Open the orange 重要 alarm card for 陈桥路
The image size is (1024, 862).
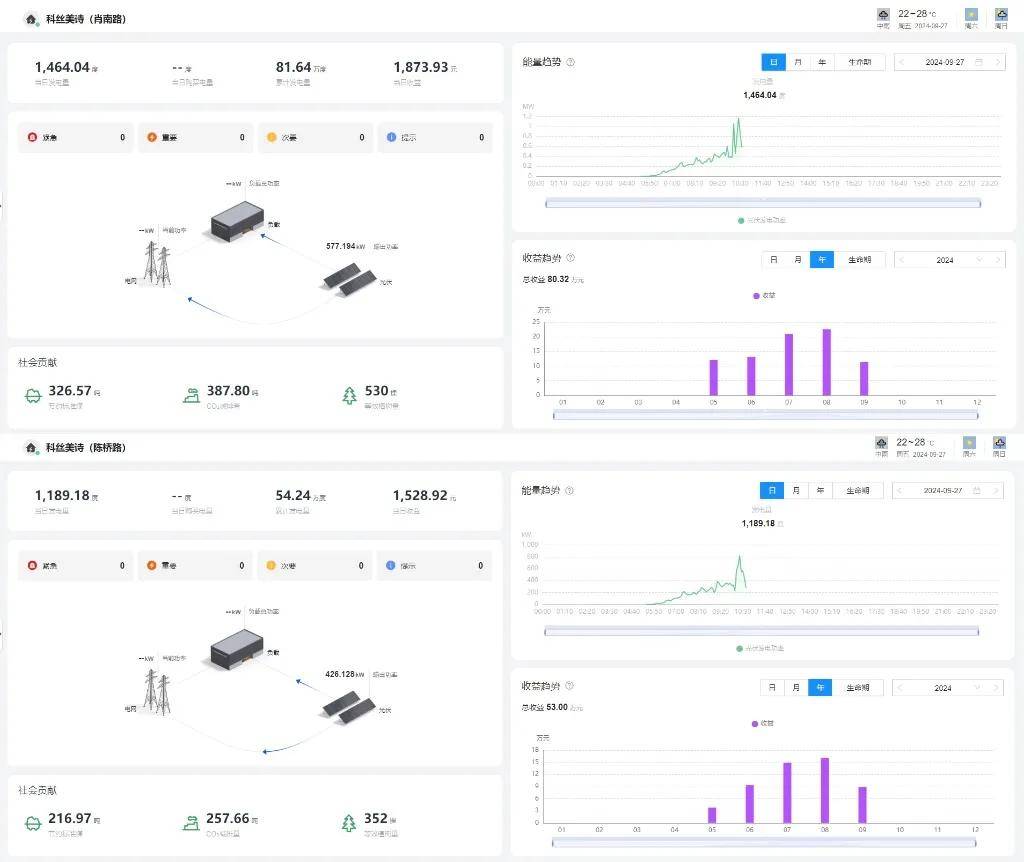[195, 566]
